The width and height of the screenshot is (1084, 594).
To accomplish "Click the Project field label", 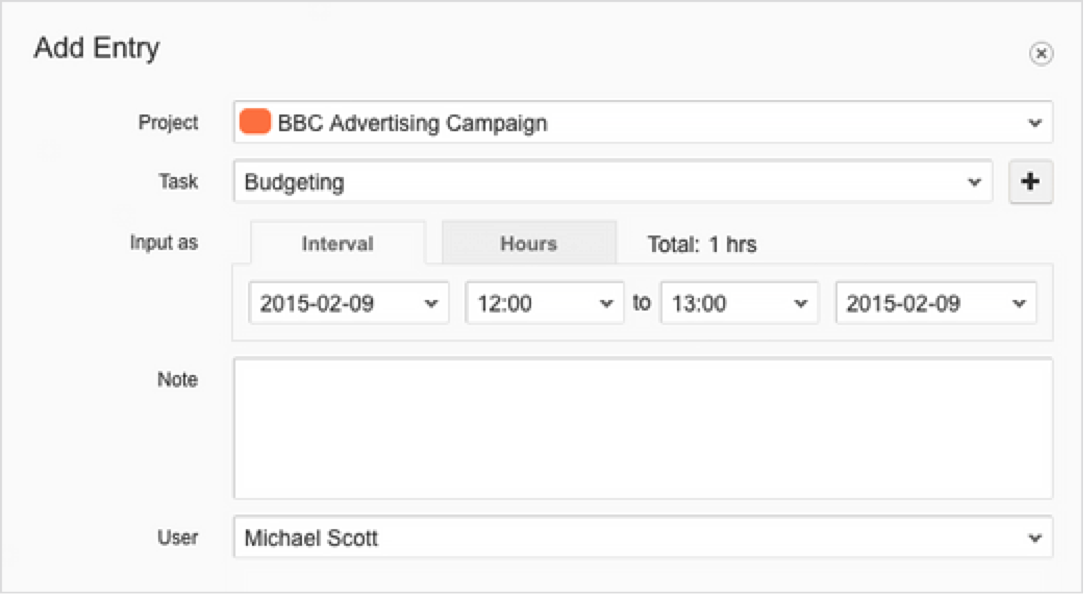I will [168, 122].
